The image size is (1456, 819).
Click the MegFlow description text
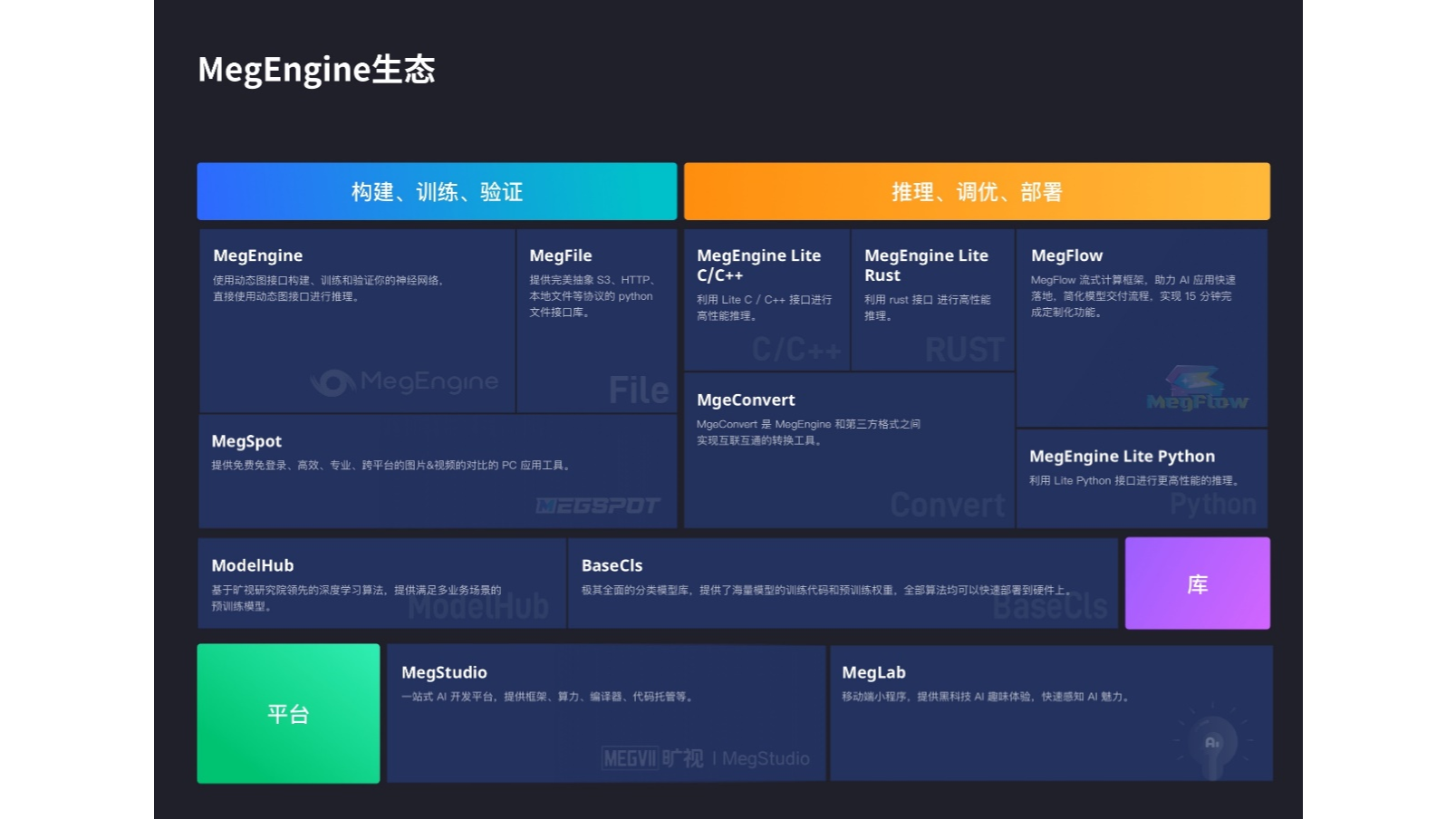(1133, 296)
